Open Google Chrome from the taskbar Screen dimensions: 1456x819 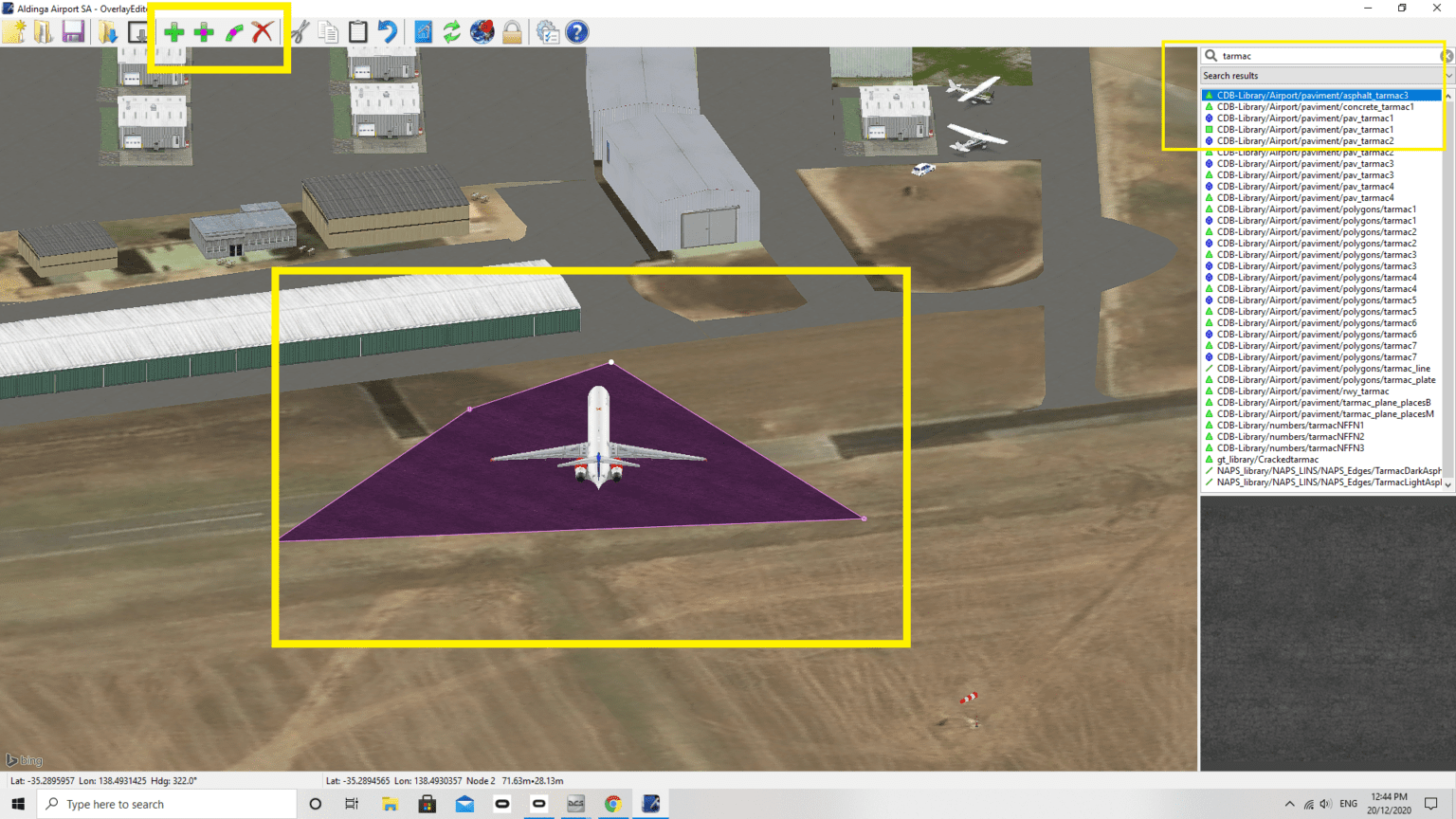click(x=612, y=803)
